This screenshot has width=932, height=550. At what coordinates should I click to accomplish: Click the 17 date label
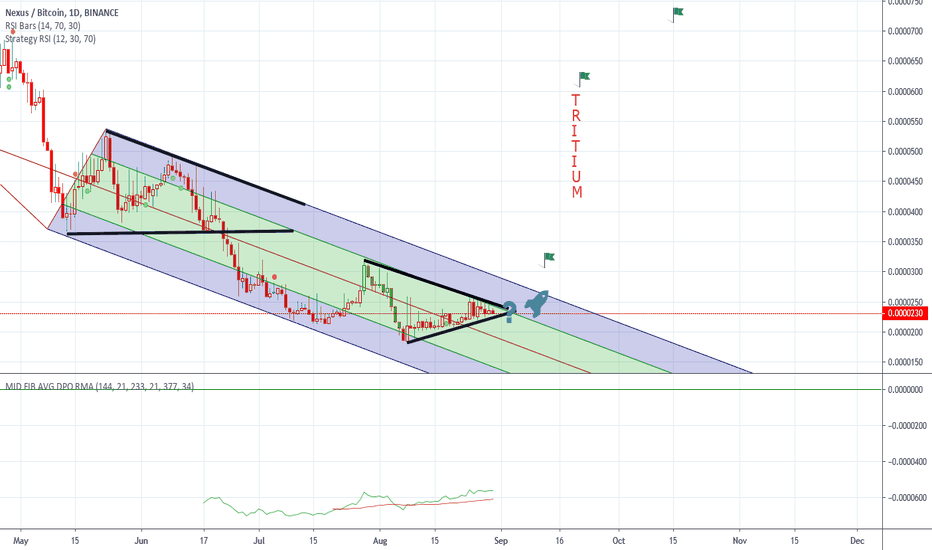(204, 540)
